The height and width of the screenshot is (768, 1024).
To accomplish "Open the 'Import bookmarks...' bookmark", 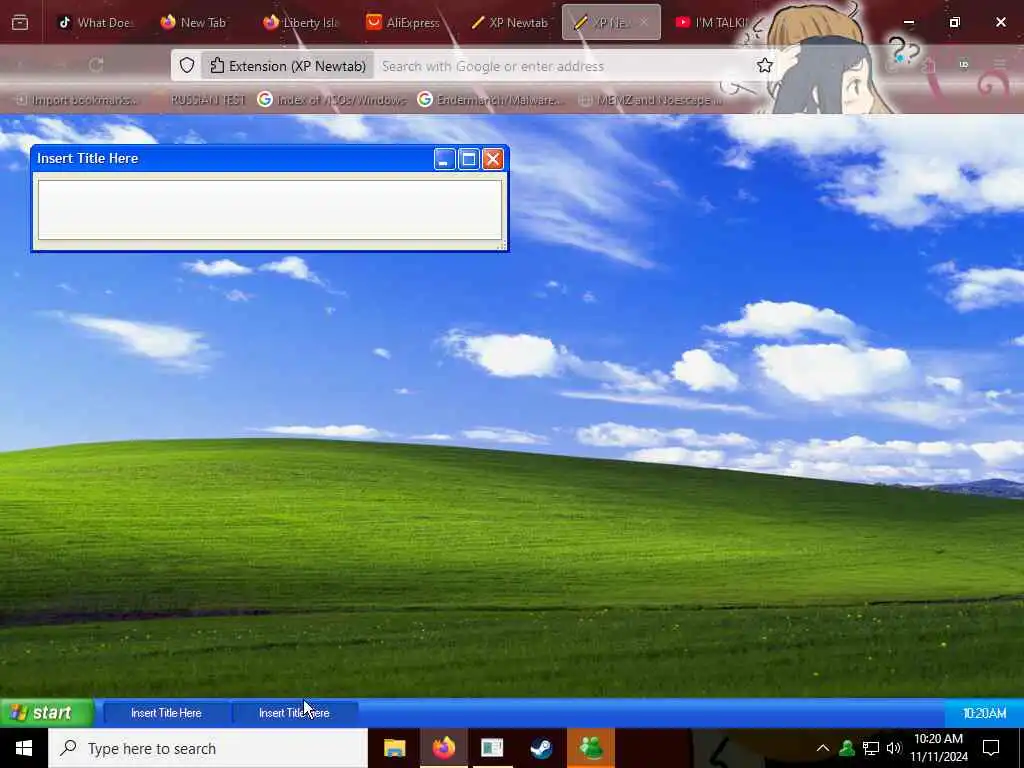I will pos(76,100).
